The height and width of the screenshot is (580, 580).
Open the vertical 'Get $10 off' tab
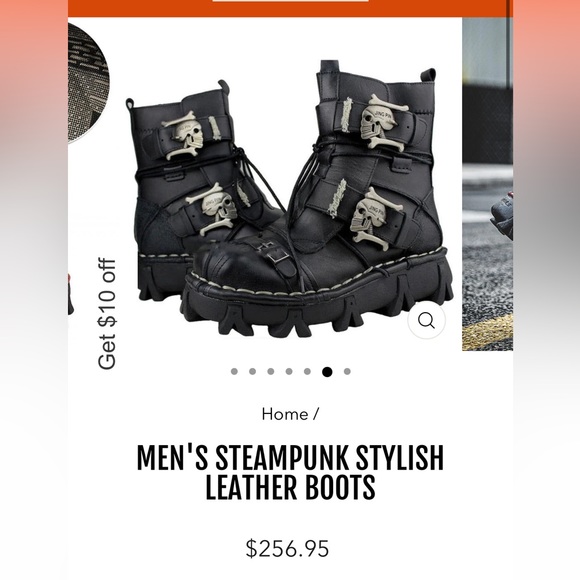(x=107, y=313)
